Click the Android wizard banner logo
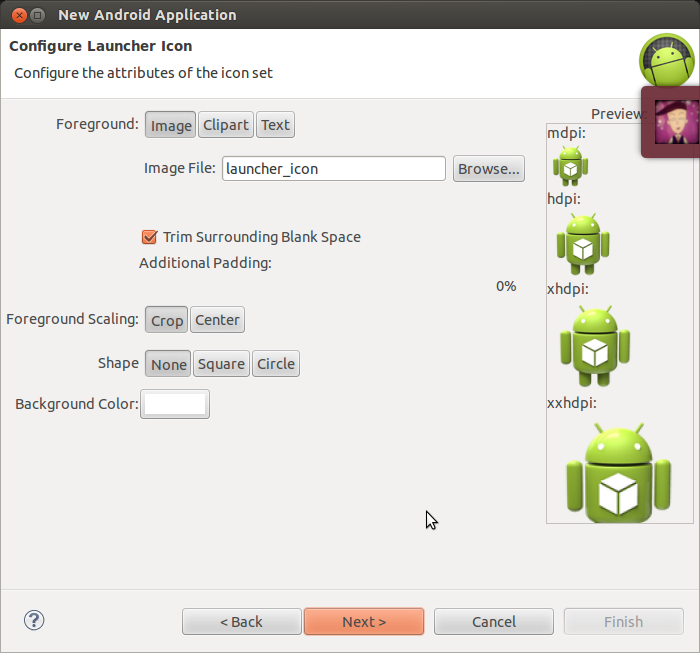Image resolution: width=700 pixels, height=653 pixels. pos(667,59)
